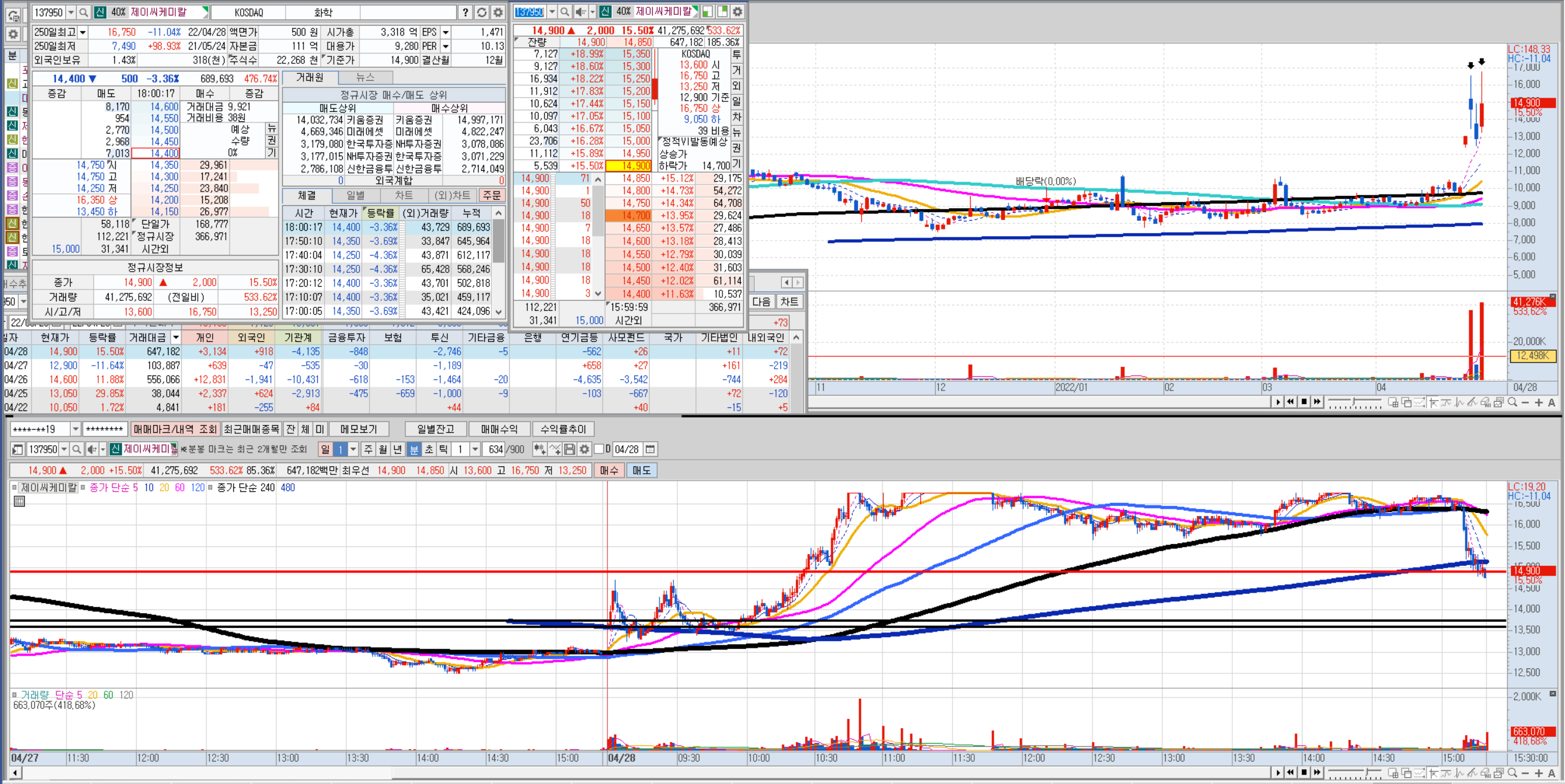Click left sidebar gear icon
1565x784 pixels.
tap(13, 34)
